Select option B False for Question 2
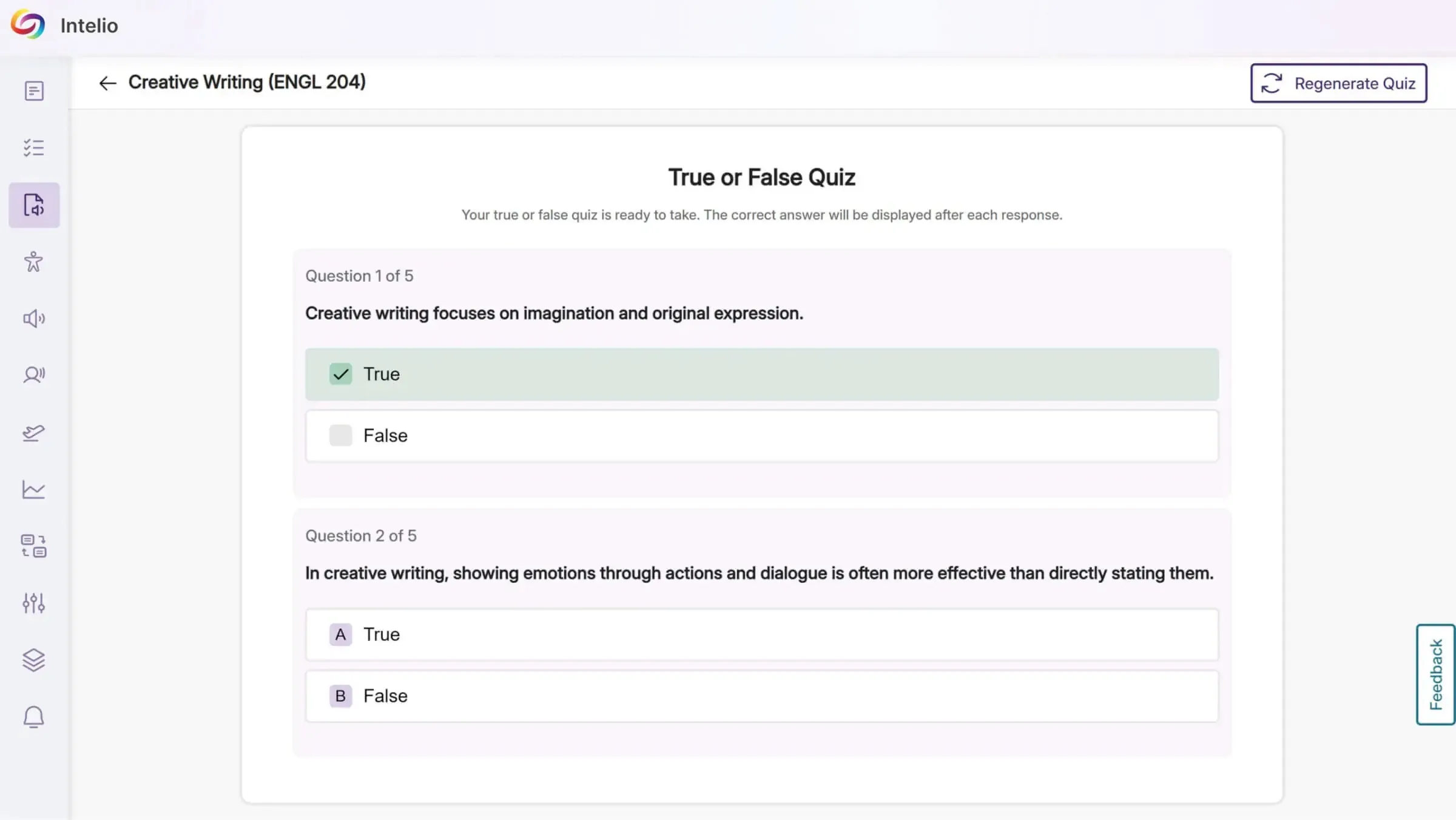The image size is (1456, 820). point(761,696)
